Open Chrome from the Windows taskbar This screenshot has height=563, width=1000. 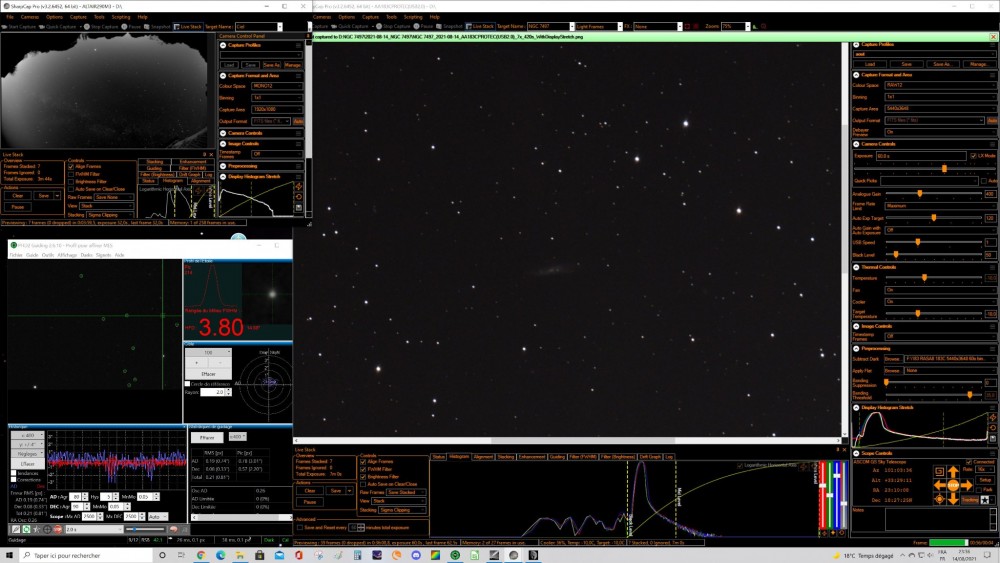tap(200, 555)
